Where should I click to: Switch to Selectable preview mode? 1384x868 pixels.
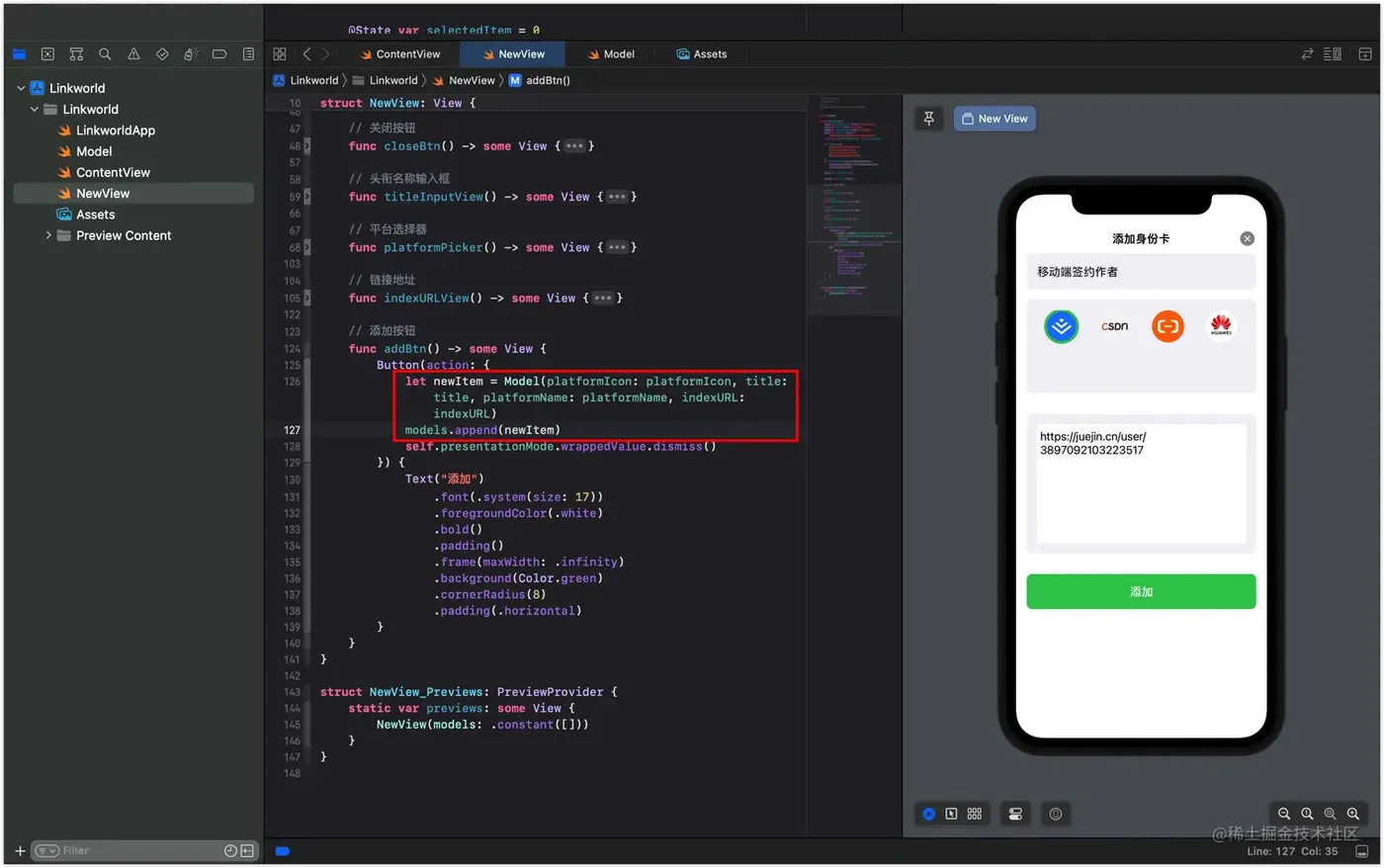(951, 814)
